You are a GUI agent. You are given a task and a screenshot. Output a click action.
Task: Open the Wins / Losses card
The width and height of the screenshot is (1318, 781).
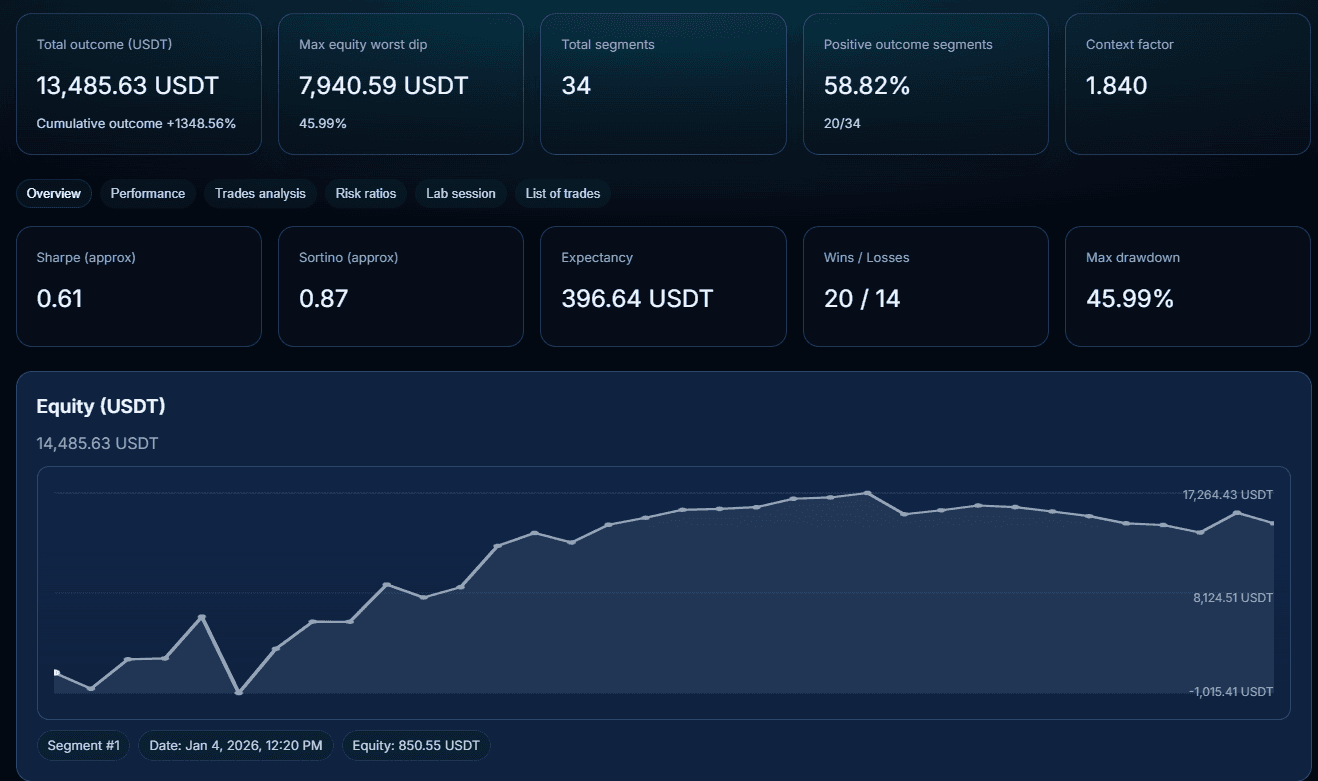click(x=925, y=286)
